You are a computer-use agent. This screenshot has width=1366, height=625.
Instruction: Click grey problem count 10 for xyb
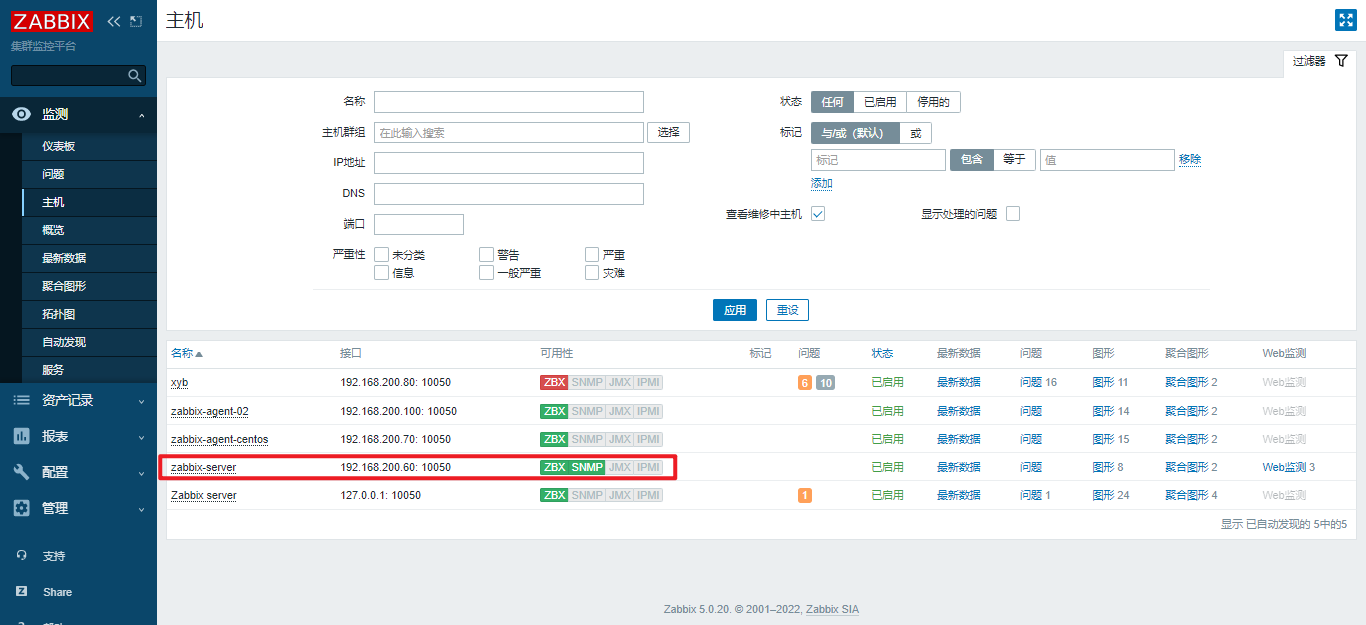pos(825,383)
